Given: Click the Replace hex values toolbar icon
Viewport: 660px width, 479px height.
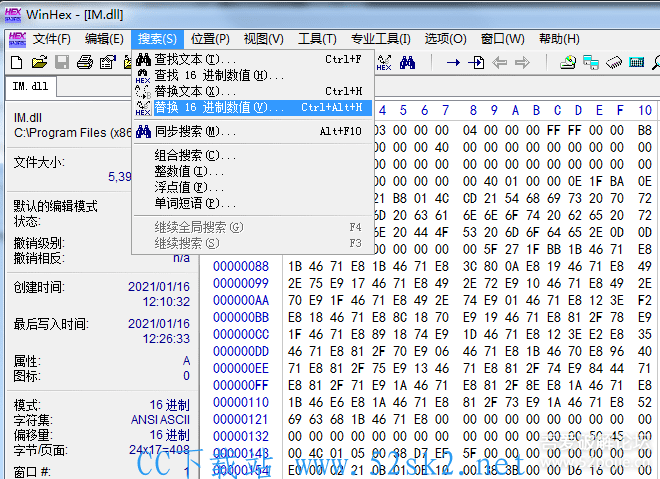Looking at the screenshot, I should pyautogui.click(x=384, y=63).
